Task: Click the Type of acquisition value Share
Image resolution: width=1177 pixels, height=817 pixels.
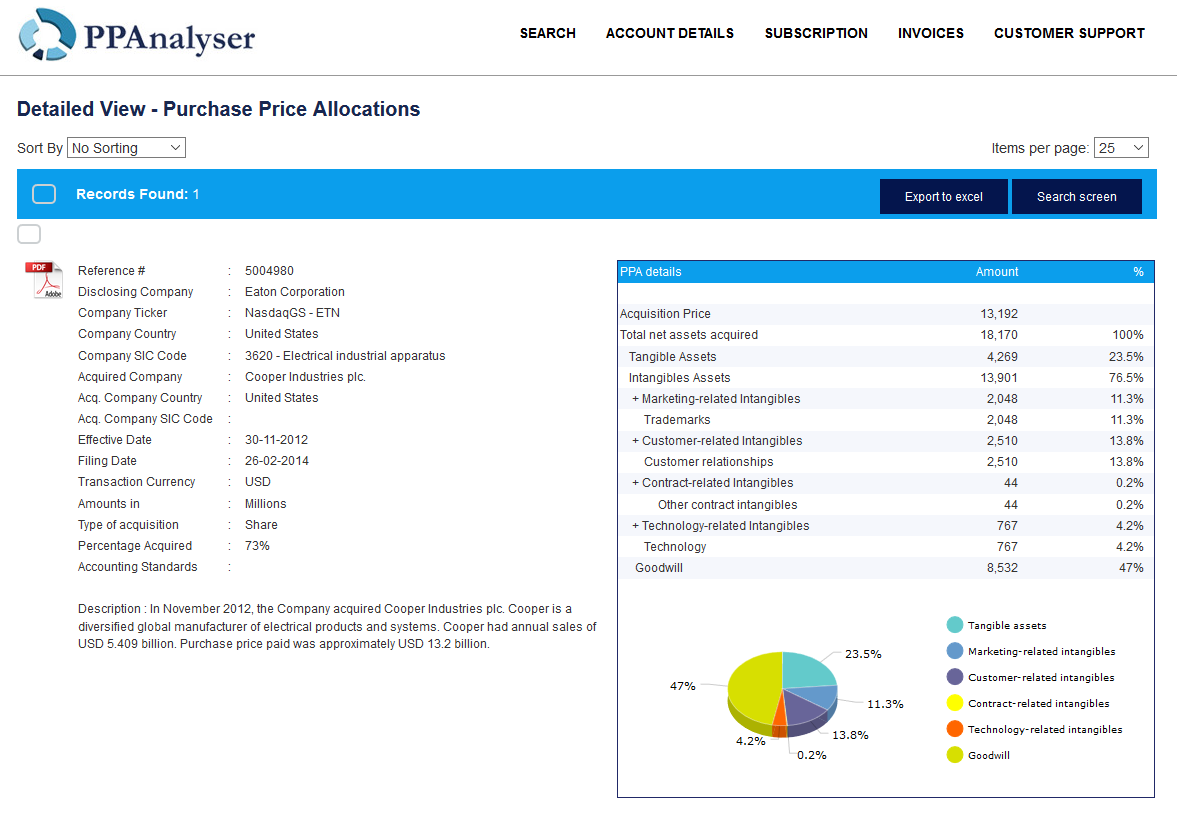Action: click(261, 525)
